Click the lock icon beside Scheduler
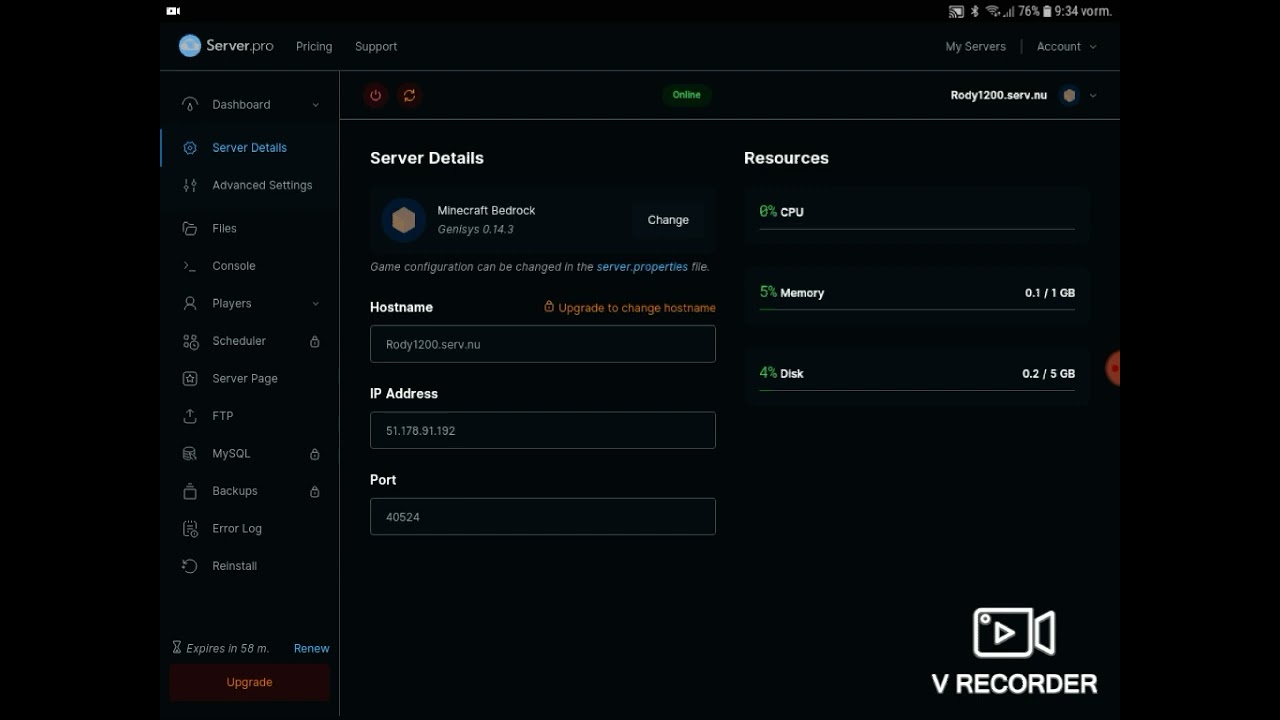Viewport: 1280px width, 720px height. [x=315, y=341]
